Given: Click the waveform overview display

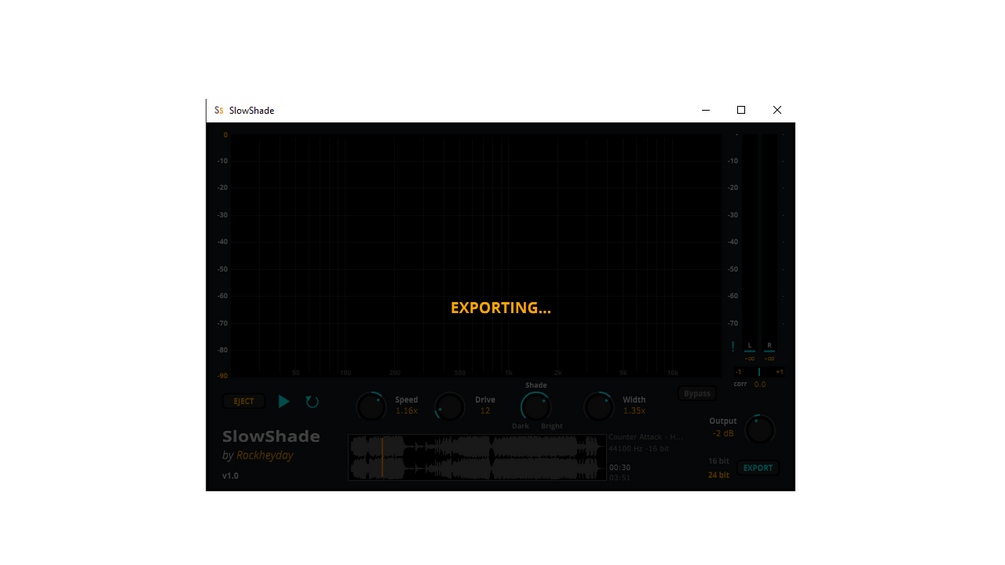Looking at the screenshot, I should point(477,457).
